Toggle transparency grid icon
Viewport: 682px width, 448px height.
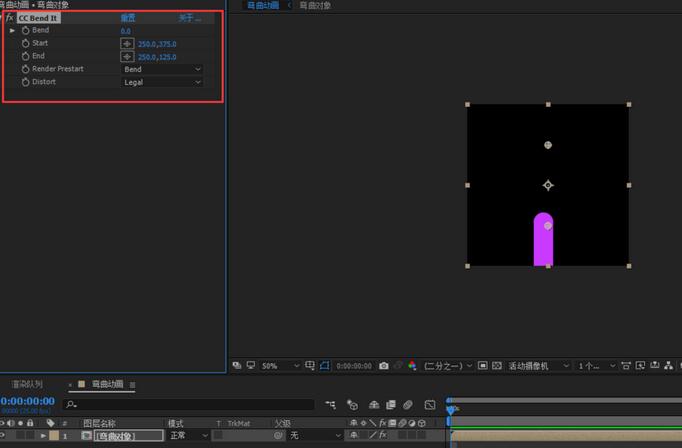[x=497, y=366]
